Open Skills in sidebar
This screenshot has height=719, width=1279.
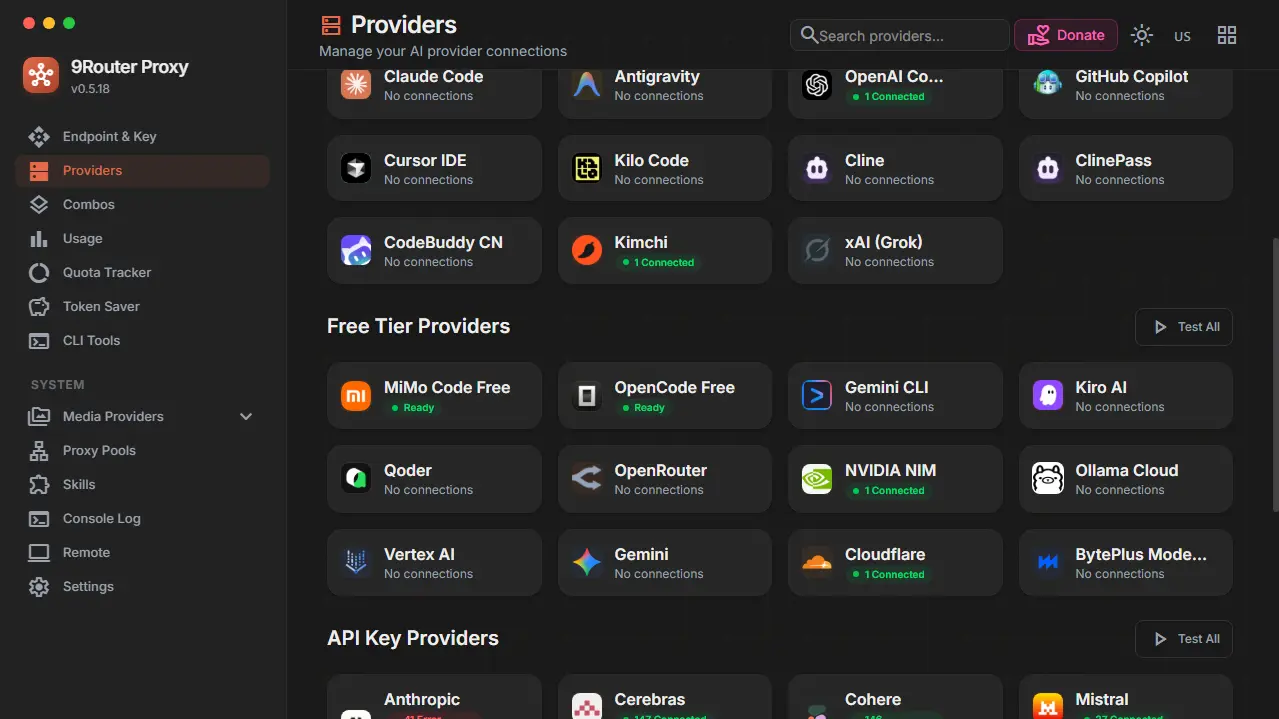tap(142, 484)
